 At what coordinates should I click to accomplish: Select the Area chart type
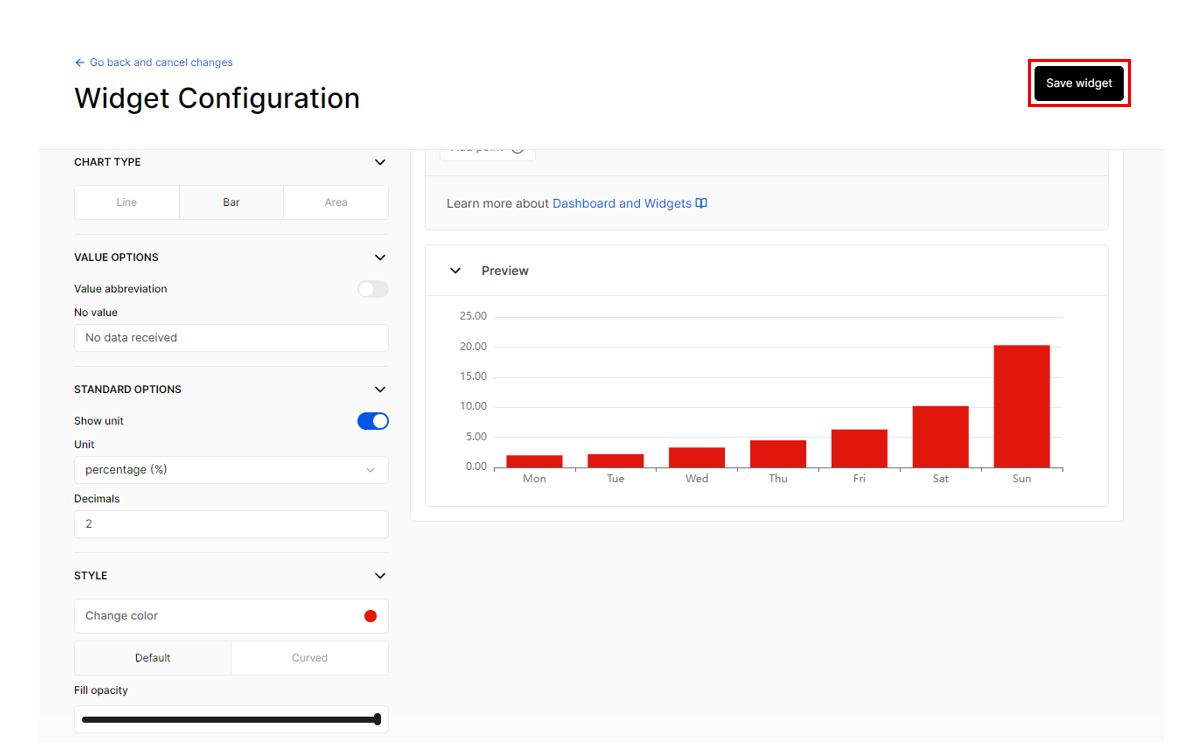(336, 202)
